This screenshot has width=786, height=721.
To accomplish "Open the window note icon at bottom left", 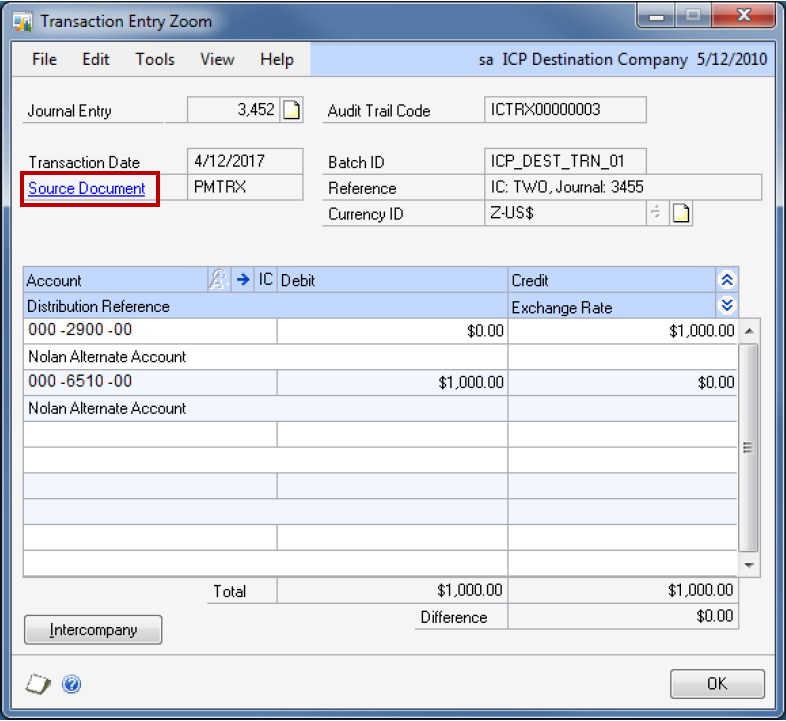I will (37, 684).
